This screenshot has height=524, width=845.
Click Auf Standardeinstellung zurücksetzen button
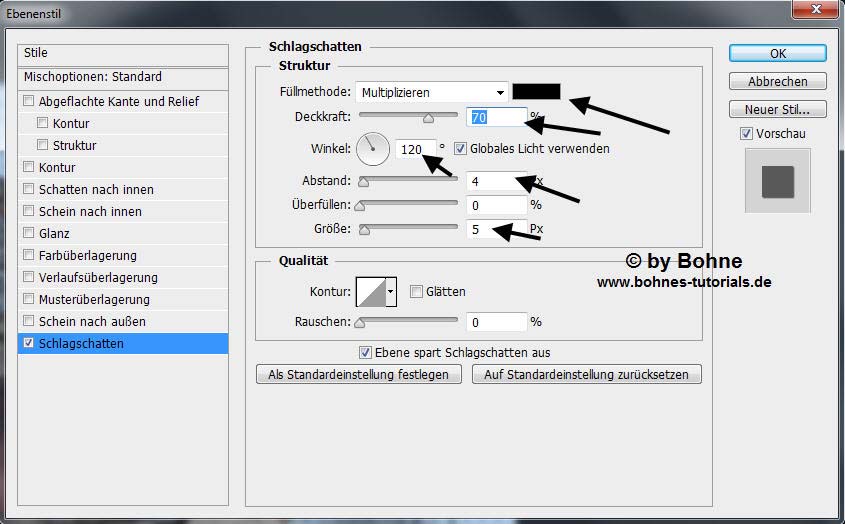[586, 374]
